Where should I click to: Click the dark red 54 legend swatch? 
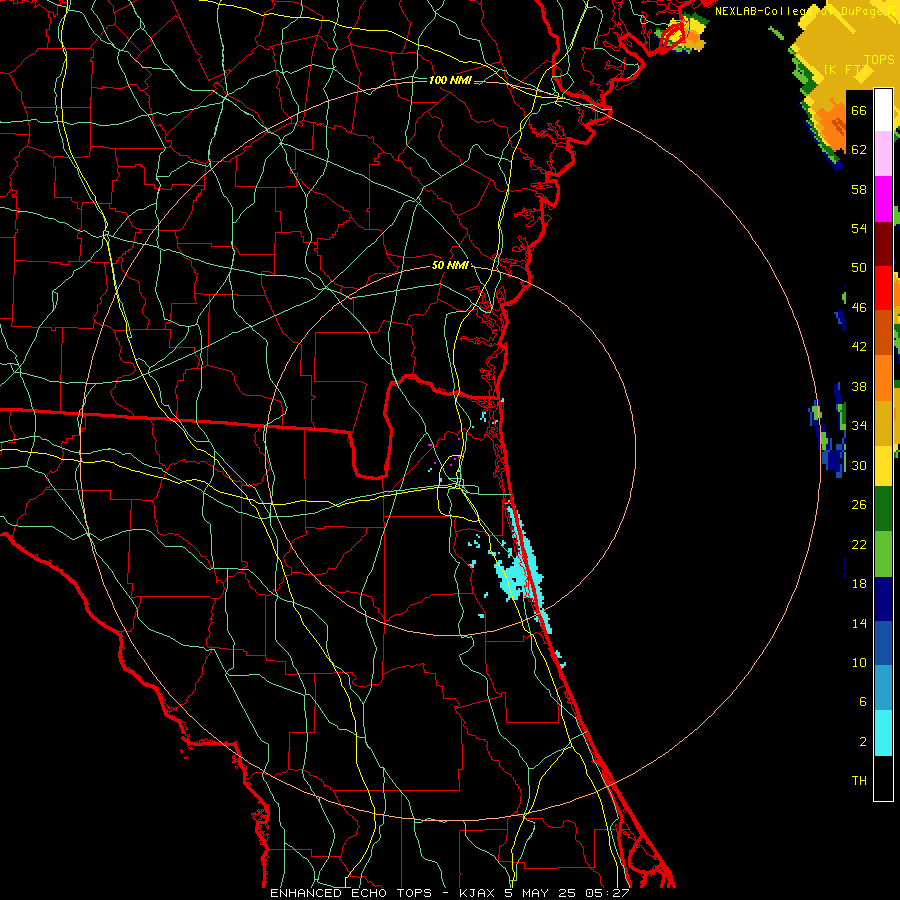click(x=883, y=243)
